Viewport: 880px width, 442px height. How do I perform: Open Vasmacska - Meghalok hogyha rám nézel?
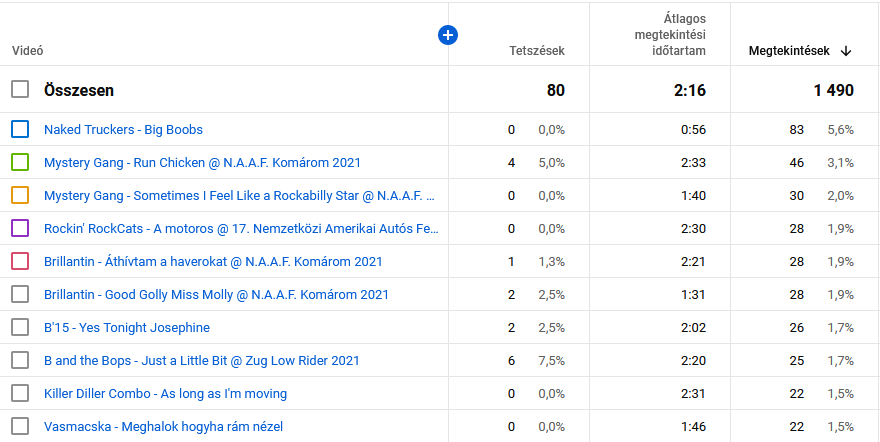click(163, 427)
